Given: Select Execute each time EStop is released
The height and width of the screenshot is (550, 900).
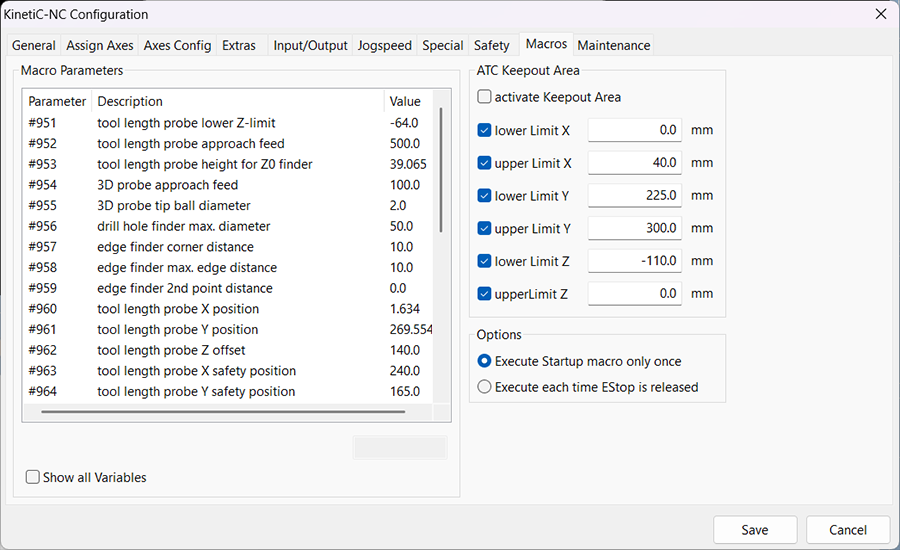Looking at the screenshot, I should pyautogui.click(x=484, y=387).
